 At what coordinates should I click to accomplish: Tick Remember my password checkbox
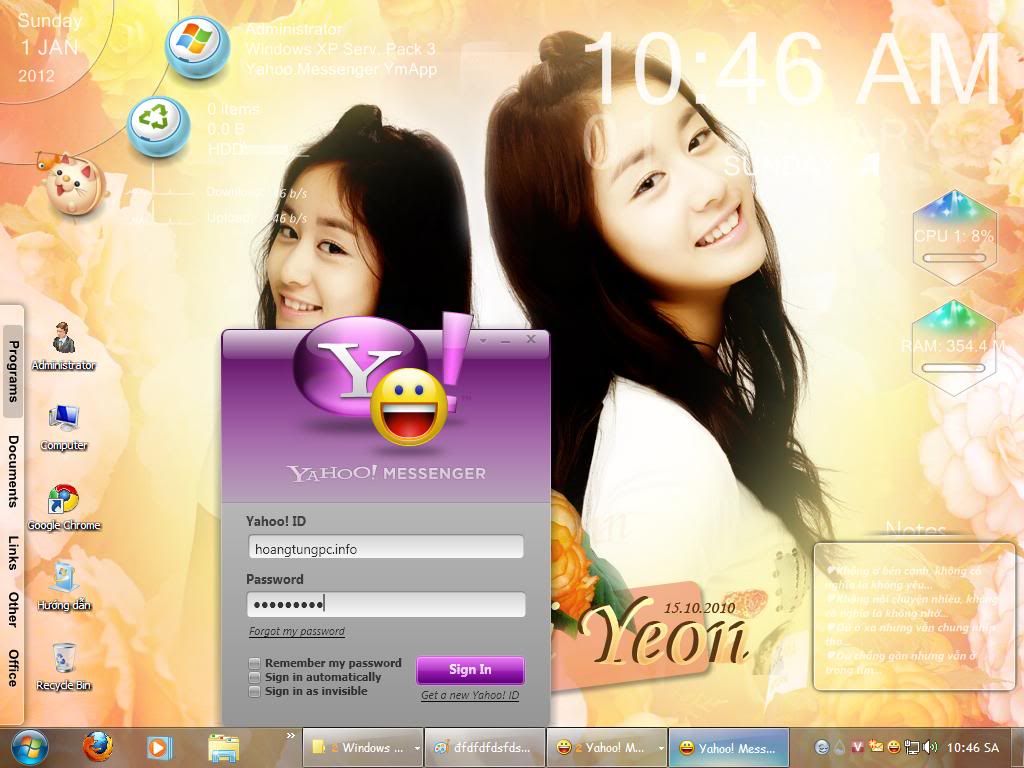click(255, 663)
